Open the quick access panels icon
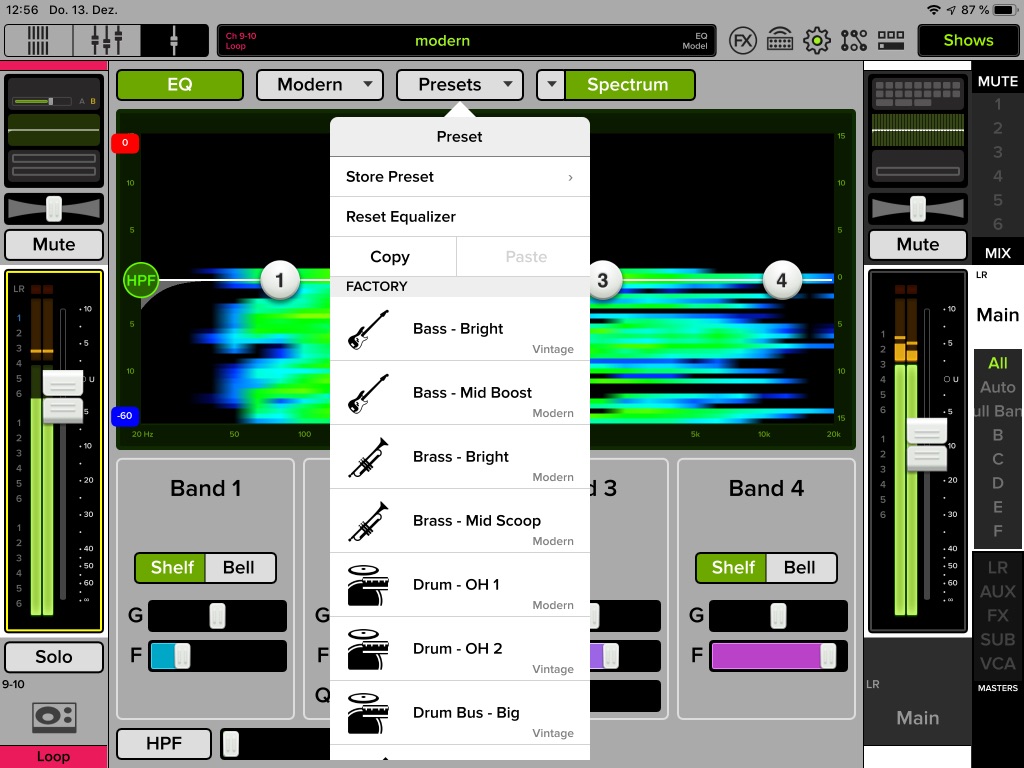The image size is (1024, 768). click(890, 41)
